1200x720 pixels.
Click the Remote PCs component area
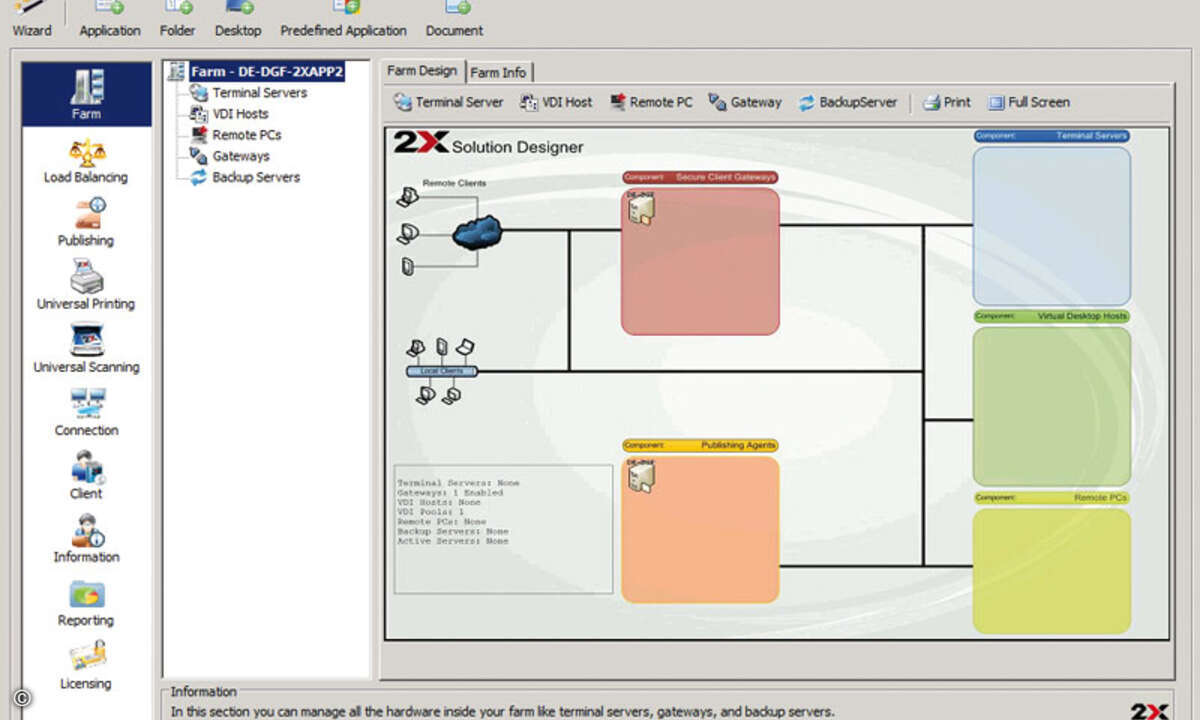click(x=1052, y=571)
